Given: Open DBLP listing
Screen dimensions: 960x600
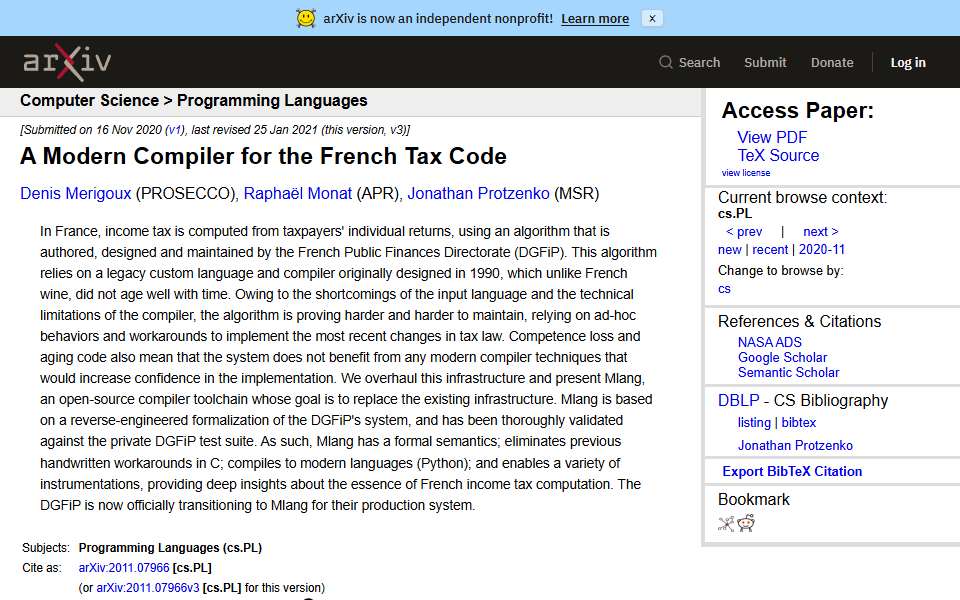Looking at the screenshot, I should click(754, 422).
